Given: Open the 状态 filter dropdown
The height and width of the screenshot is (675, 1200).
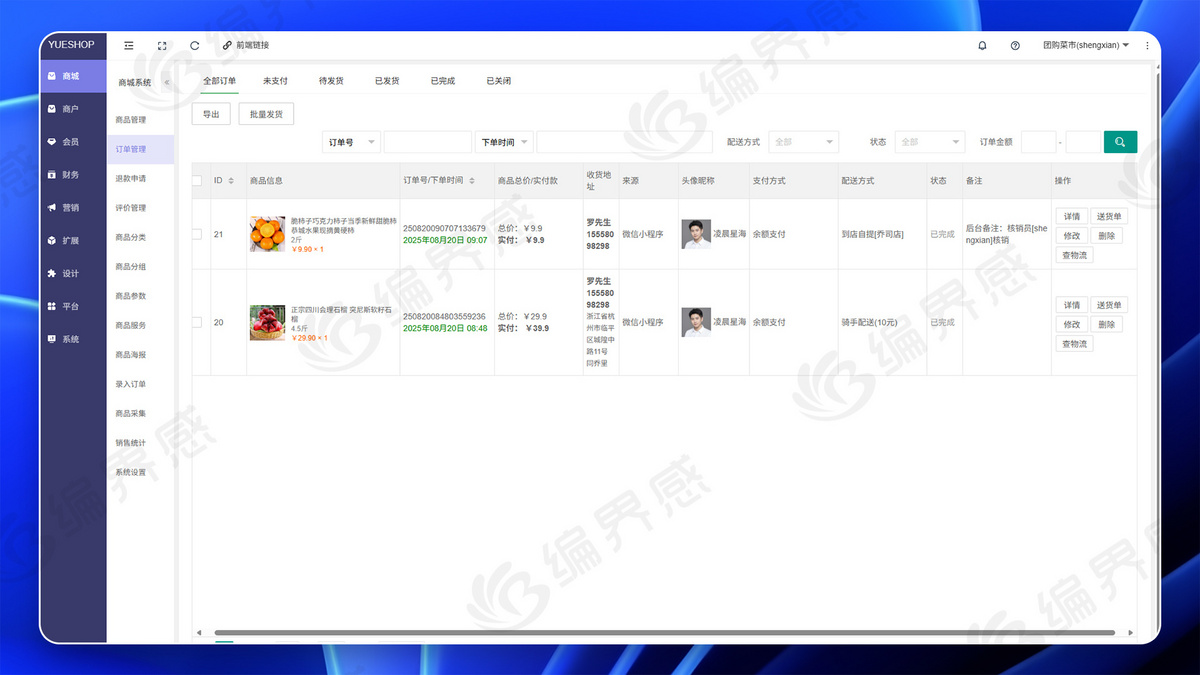Looking at the screenshot, I should coord(930,142).
